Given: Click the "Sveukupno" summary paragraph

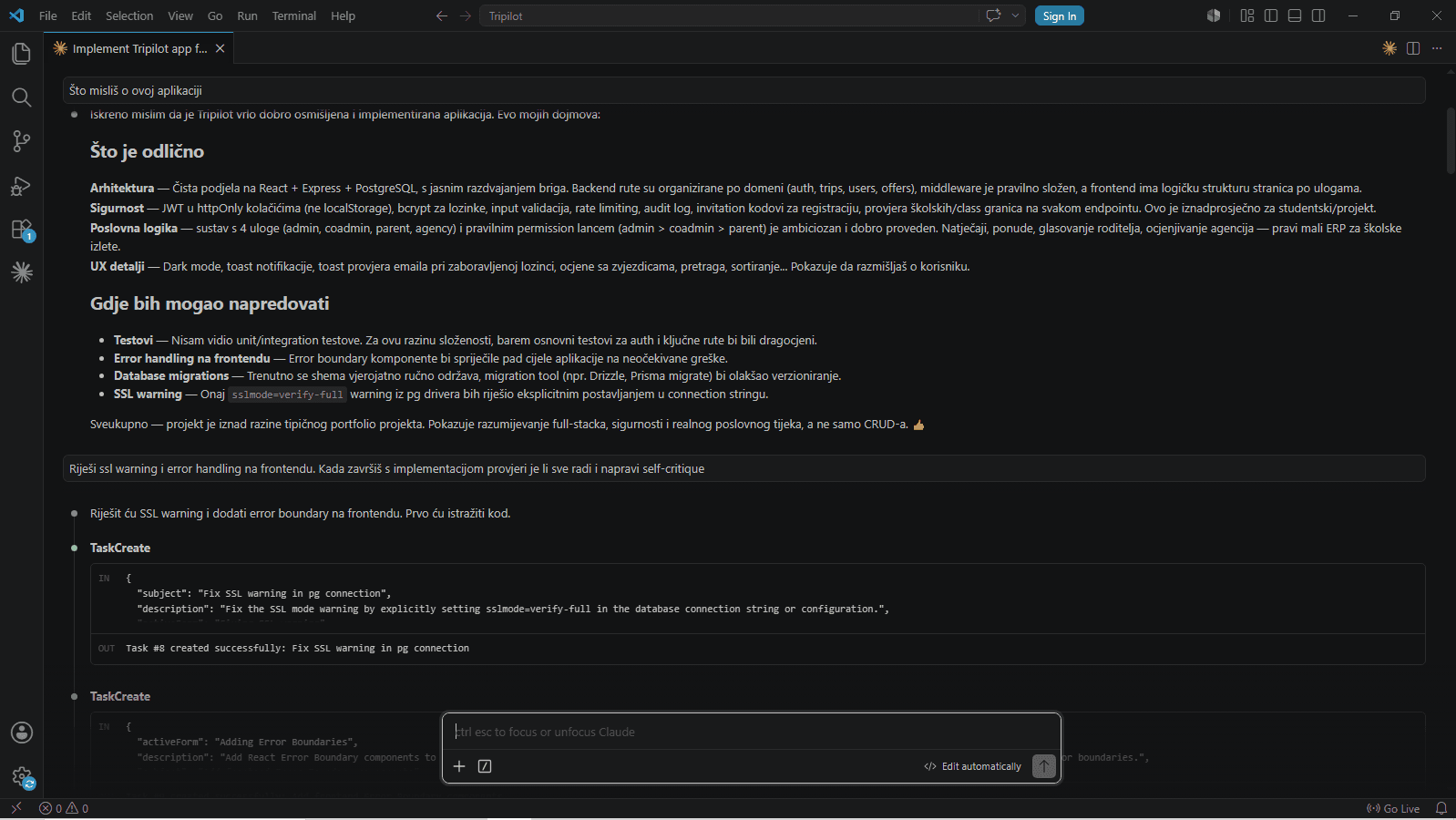Looking at the screenshot, I should (x=507, y=424).
